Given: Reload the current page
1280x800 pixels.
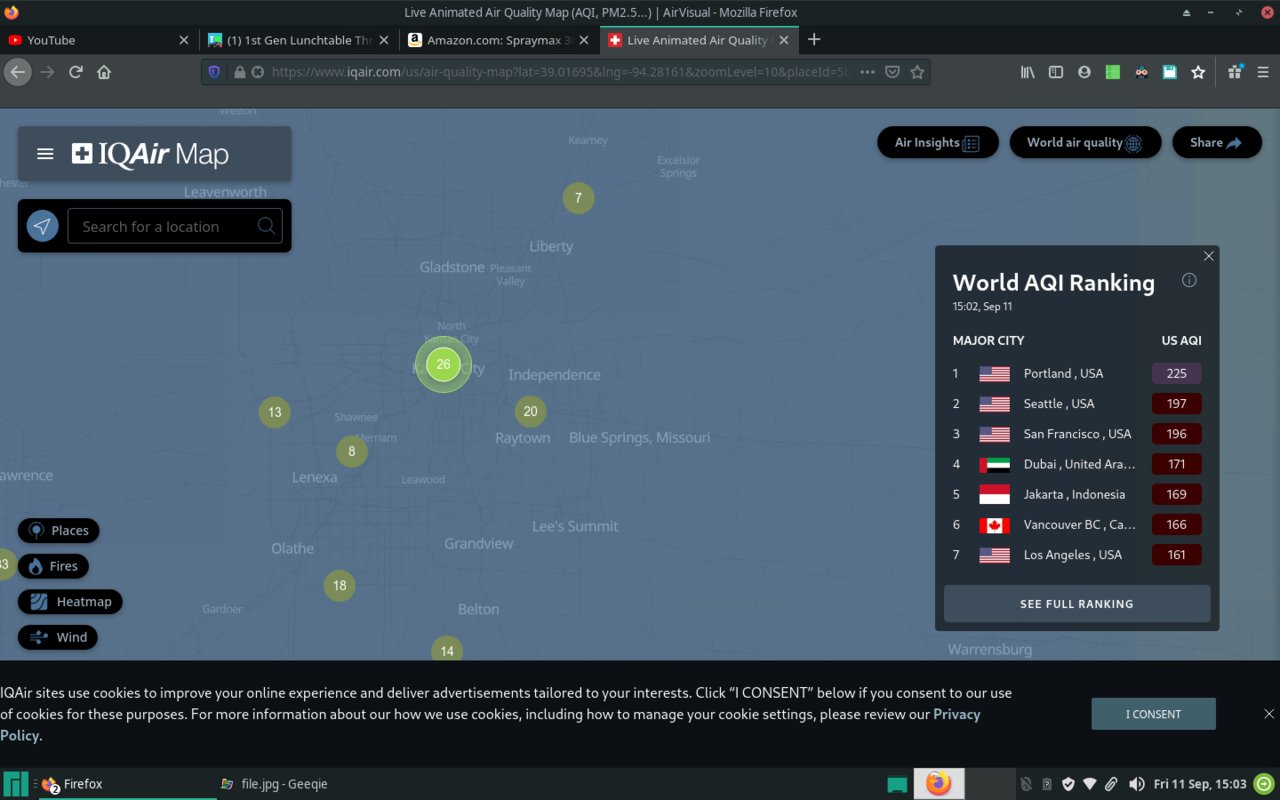Looking at the screenshot, I should tap(75, 72).
